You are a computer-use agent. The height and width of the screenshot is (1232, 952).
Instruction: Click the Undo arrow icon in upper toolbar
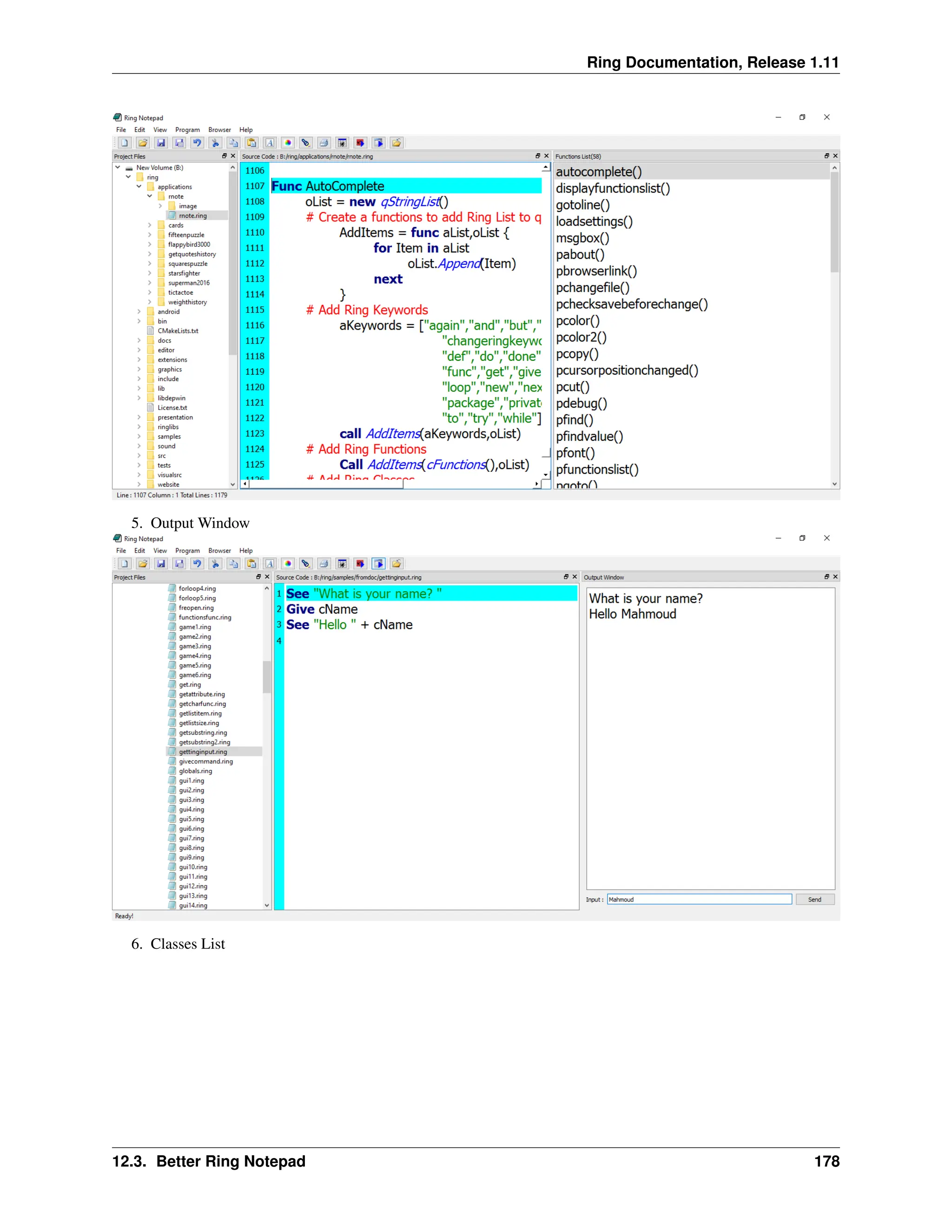pos(197,143)
